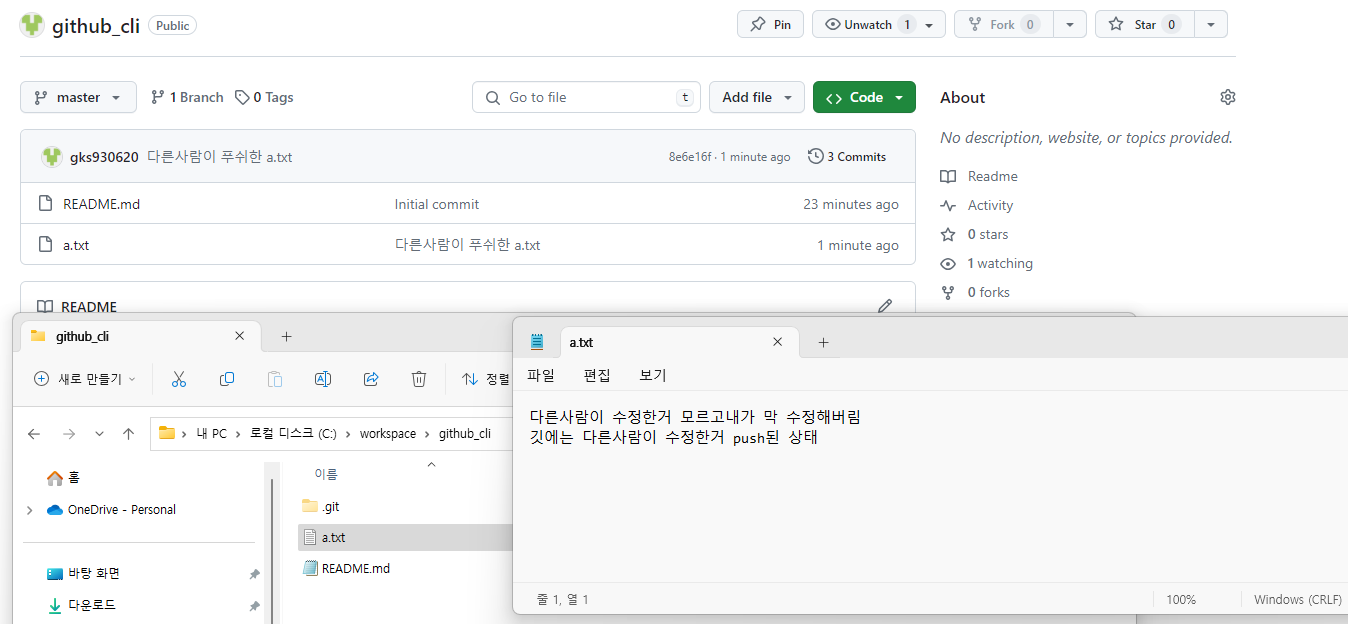
Task: Go up one folder in Explorer
Action: coord(128,434)
